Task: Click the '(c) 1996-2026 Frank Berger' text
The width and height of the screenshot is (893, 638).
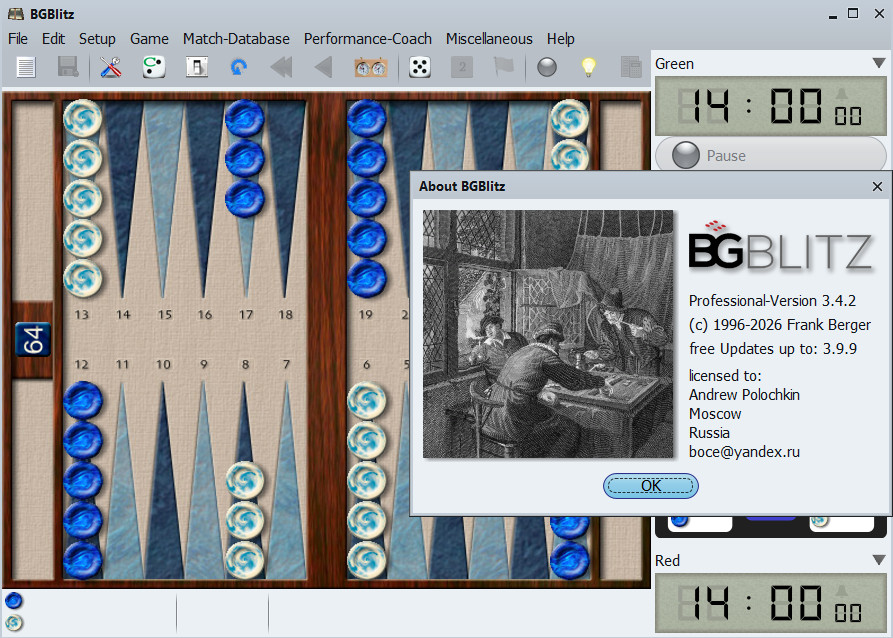Action: point(780,325)
